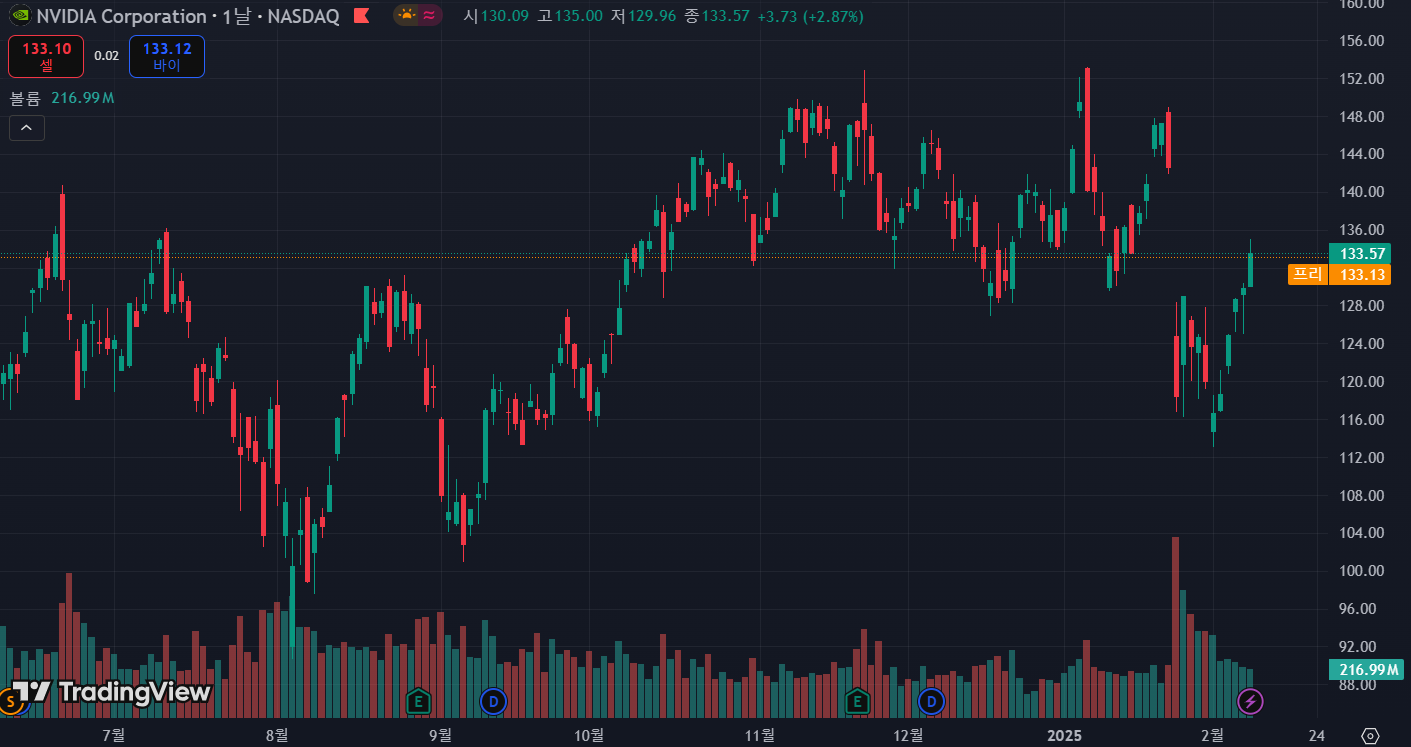The height and width of the screenshot is (747, 1411).
Task: Open the dividend D marker near the 12월 label
Action: point(932,701)
